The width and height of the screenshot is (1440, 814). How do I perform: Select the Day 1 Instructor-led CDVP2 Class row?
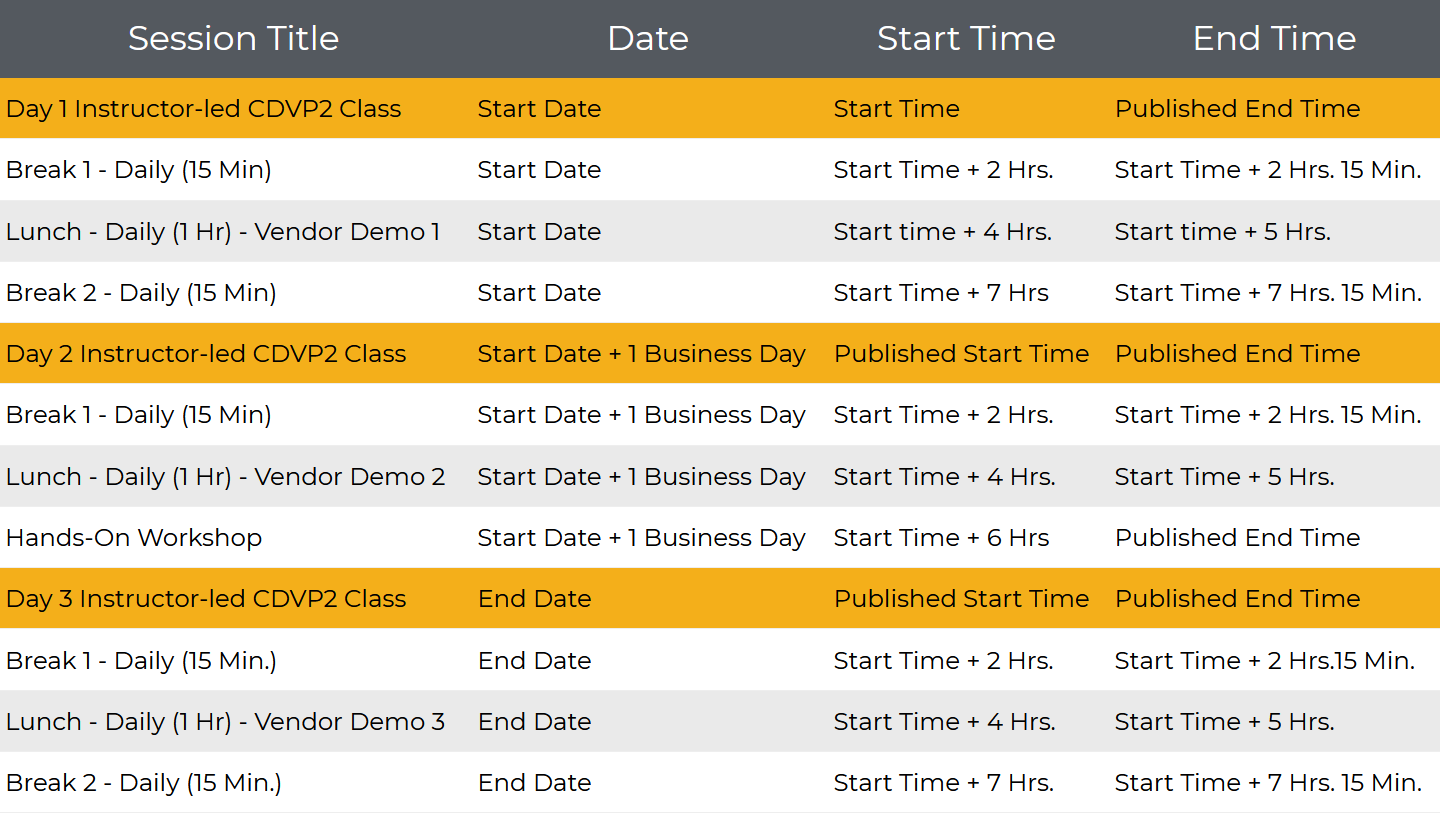720,108
